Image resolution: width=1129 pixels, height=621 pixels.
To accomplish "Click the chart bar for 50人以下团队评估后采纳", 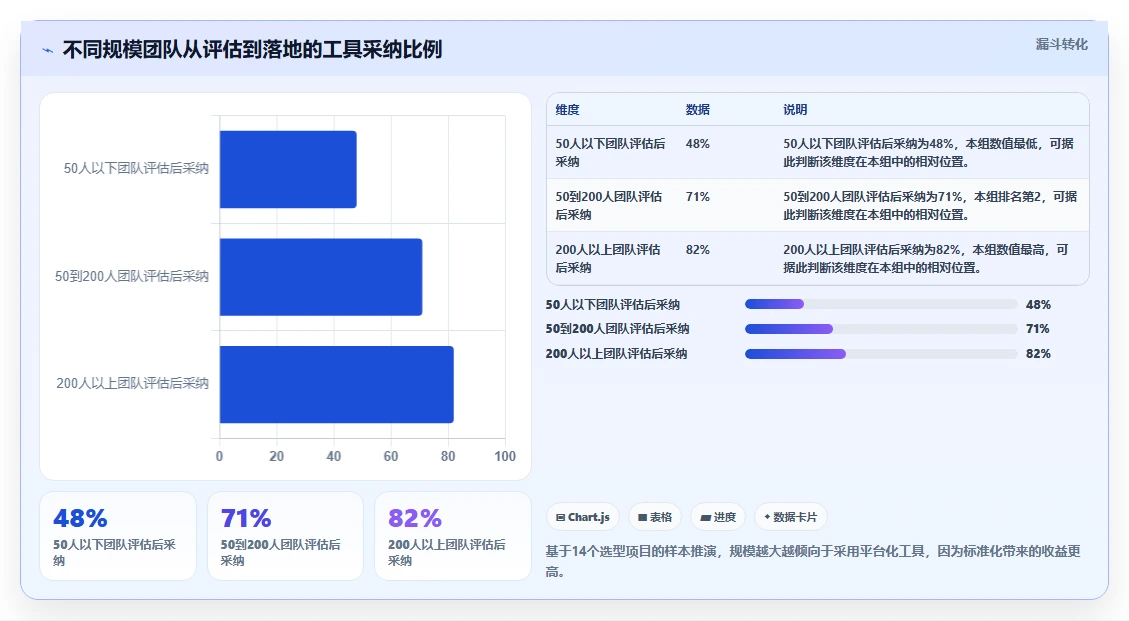I will pos(288,169).
